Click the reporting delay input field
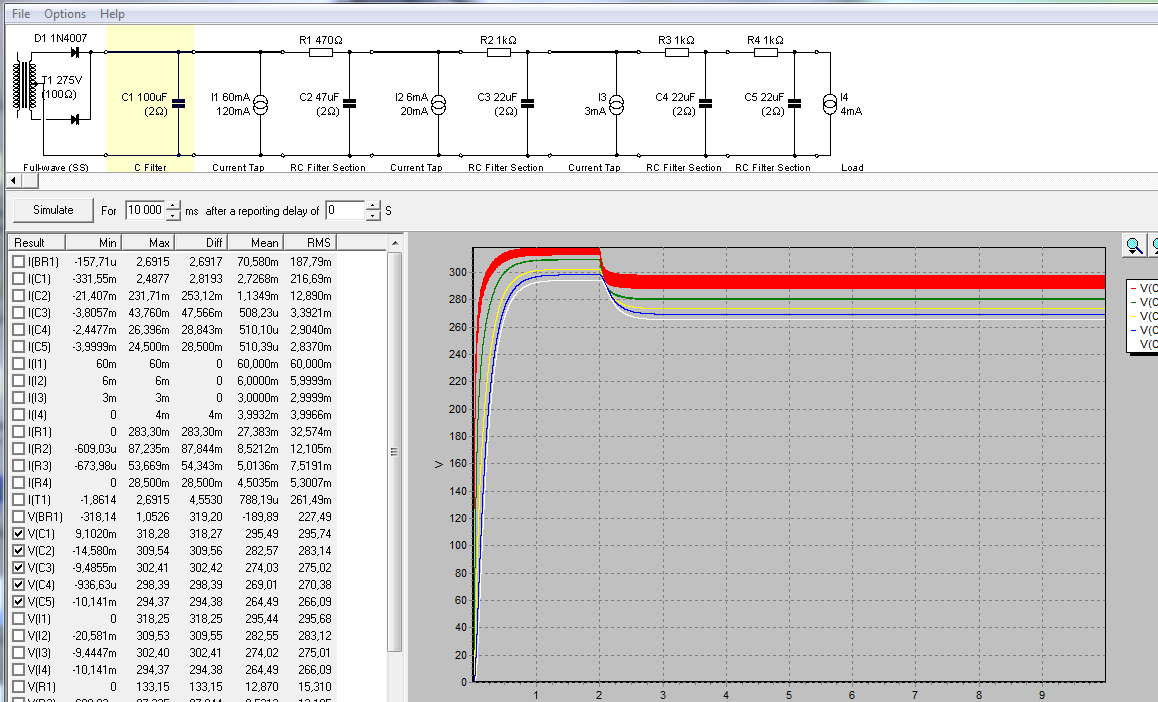 tap(344, 211)
